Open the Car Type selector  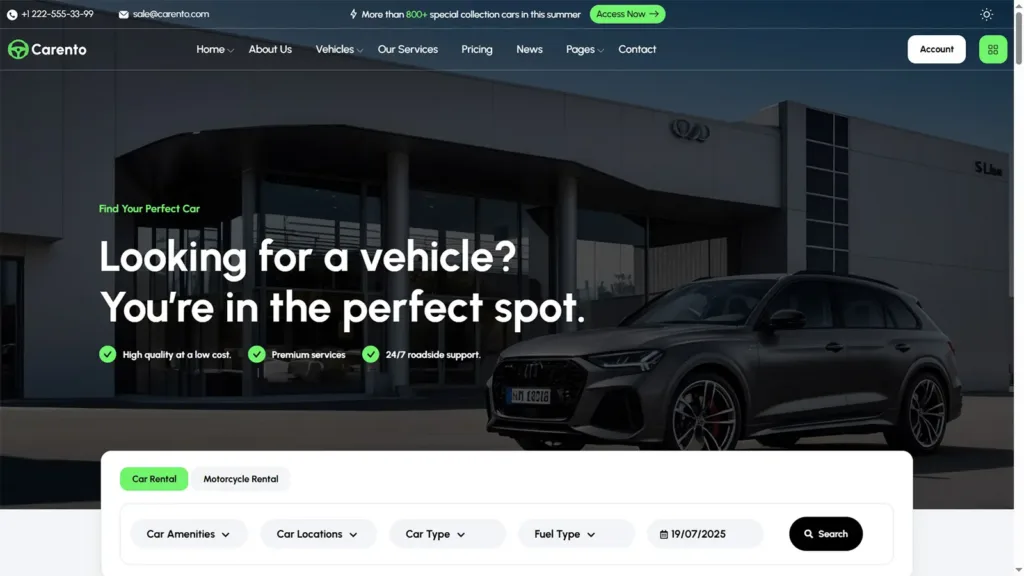point(447,534)
